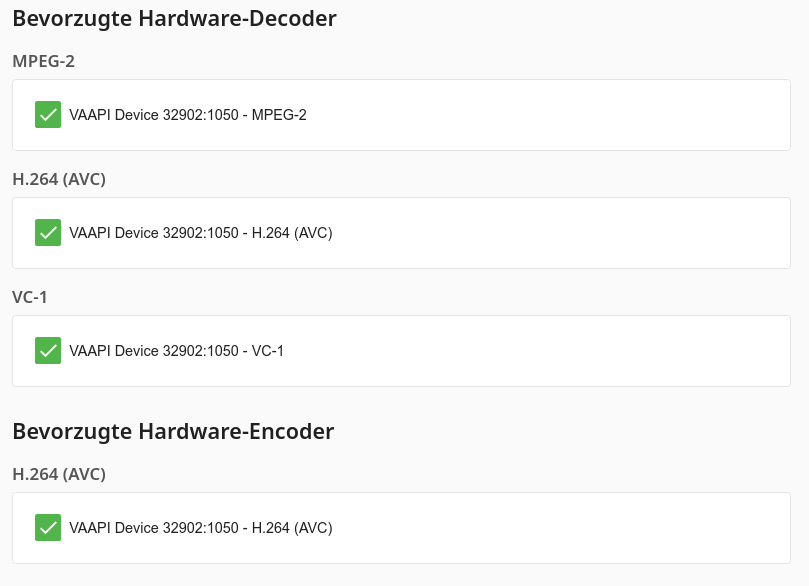This screenshot has width=809, height=586.
Task: Select the decoder 'VAAPI Device 32902:1050 - H.264 (AVC)' text
Action: pos(201,233)
